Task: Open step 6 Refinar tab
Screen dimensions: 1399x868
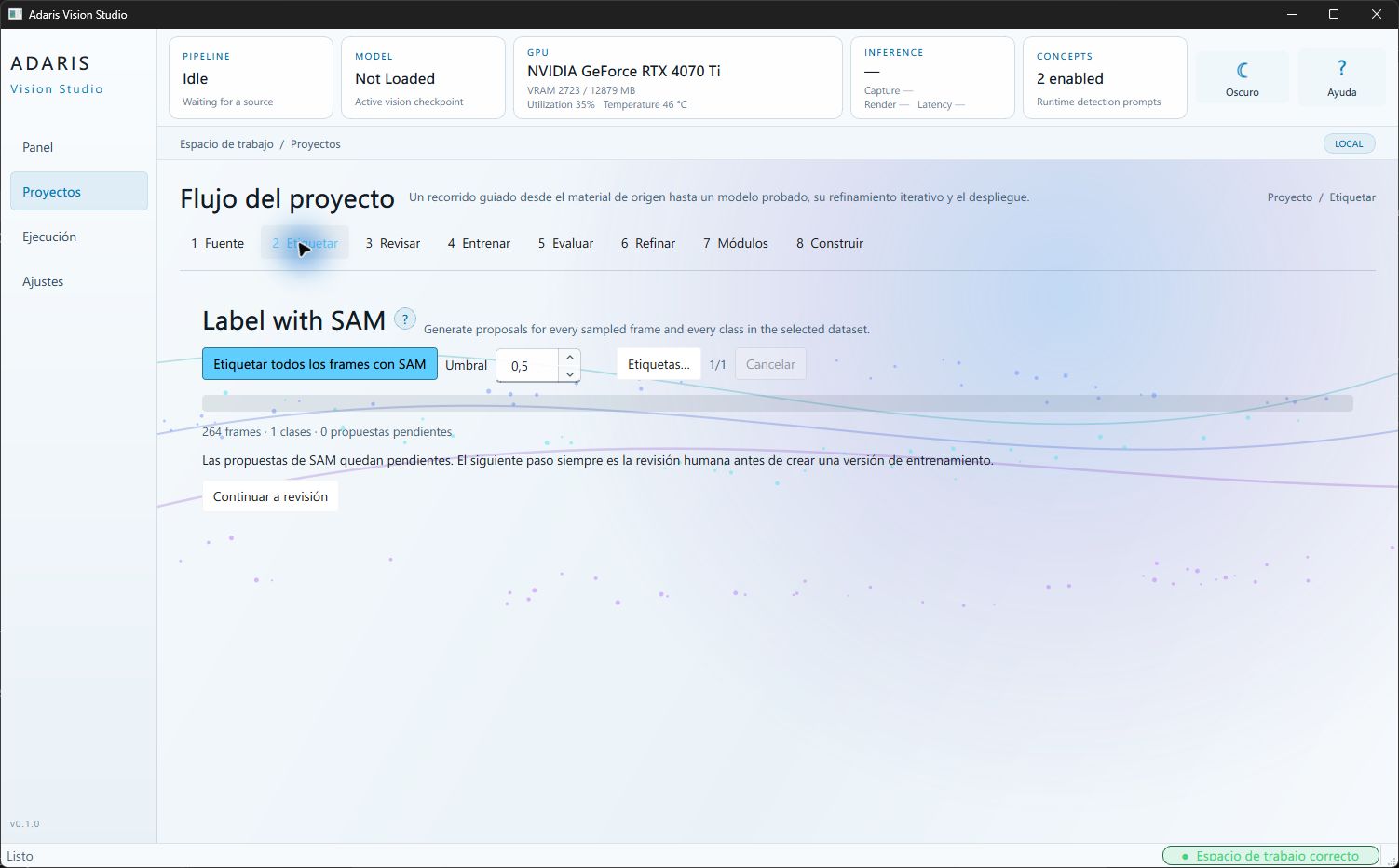Action: 648,243
